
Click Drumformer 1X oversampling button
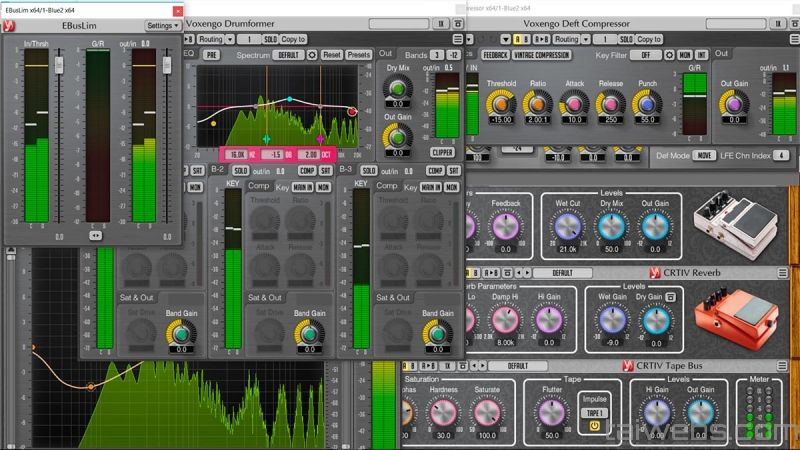point(441,23)
